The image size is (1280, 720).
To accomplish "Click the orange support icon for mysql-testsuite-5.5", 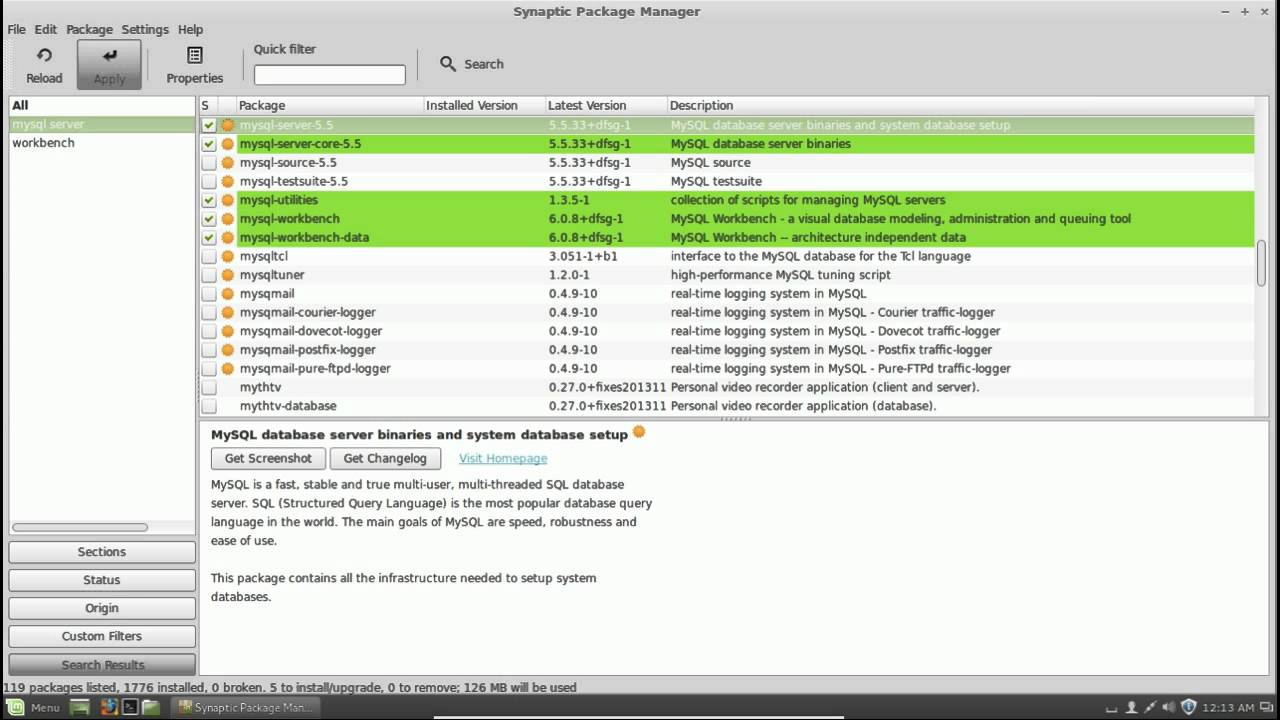I will pos(228,182).
